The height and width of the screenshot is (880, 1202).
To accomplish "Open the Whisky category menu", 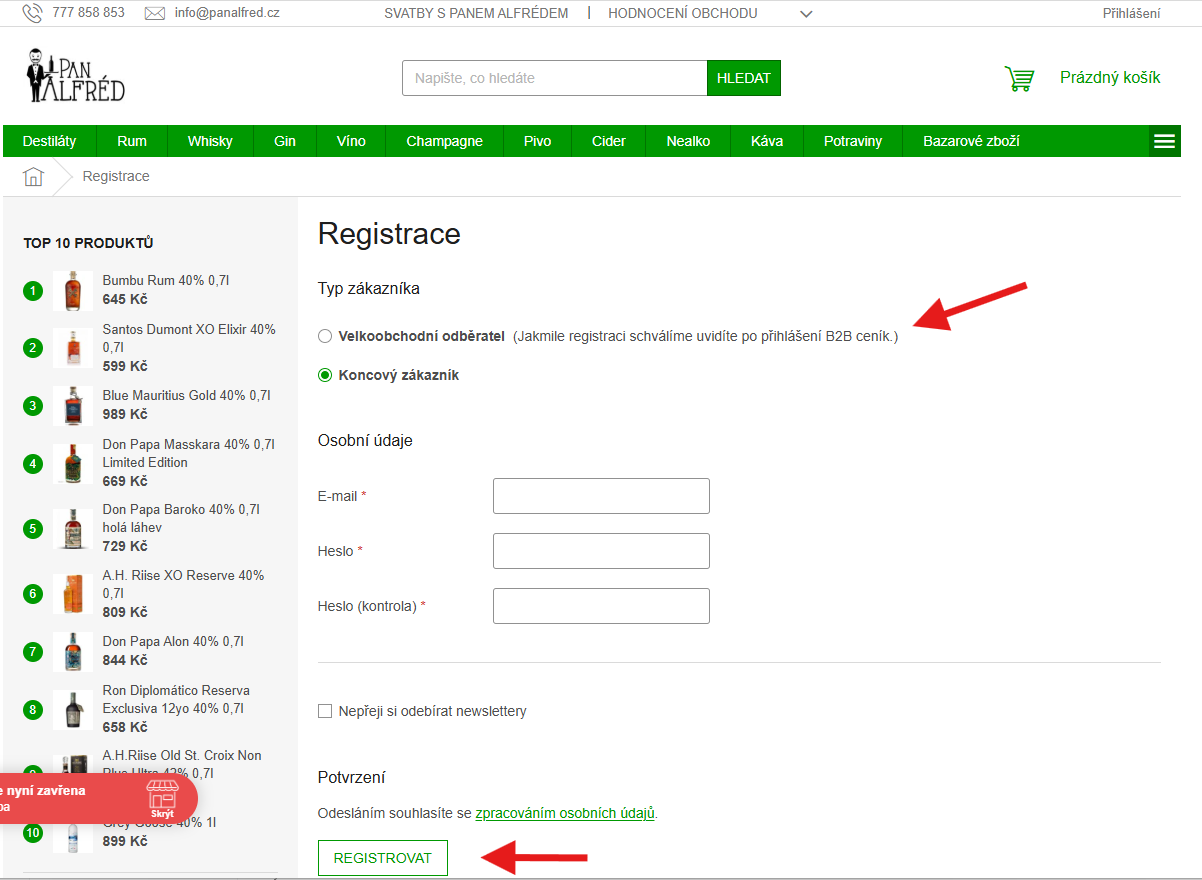I will pyautogui.click(x=210, y=141).
